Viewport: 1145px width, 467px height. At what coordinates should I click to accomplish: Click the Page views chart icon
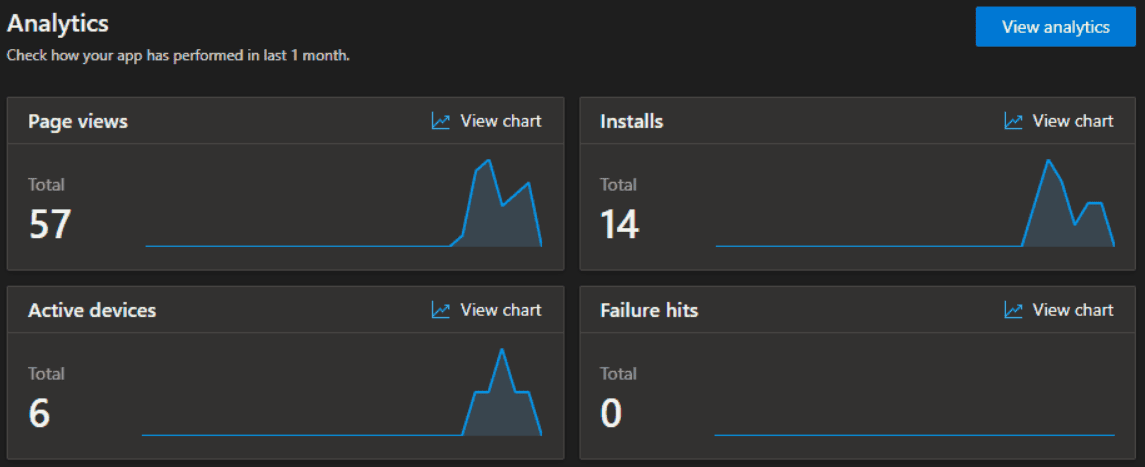[441, 121]
